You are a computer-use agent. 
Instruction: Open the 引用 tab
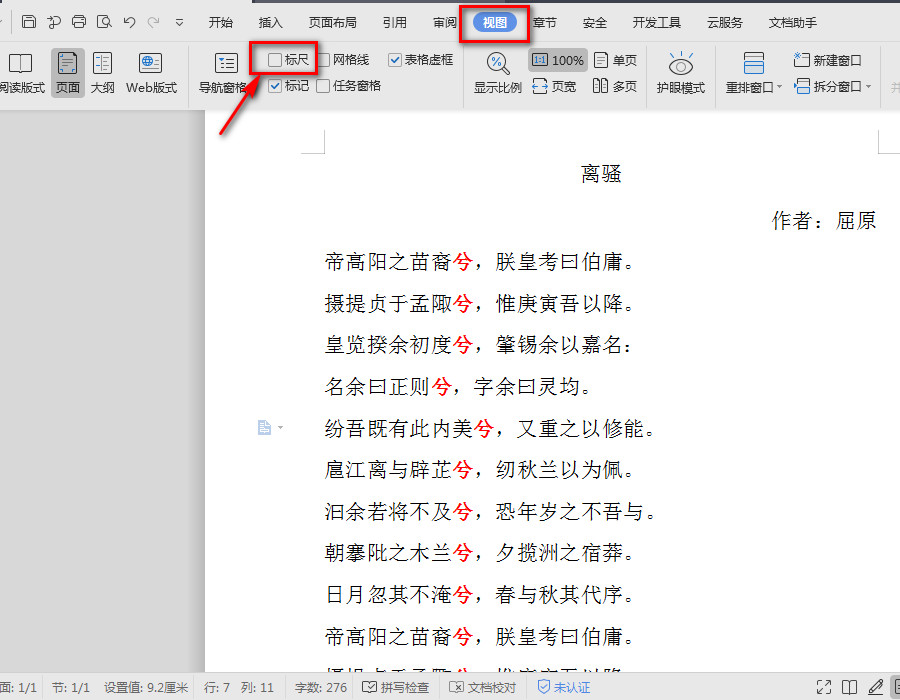coord(394,22)
